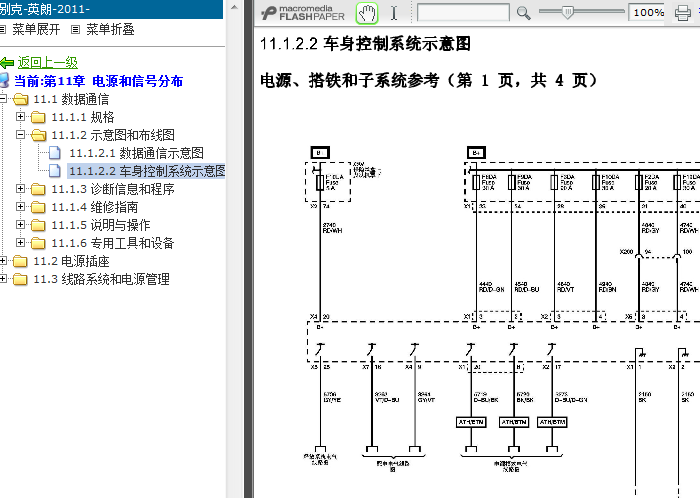Click 当前:第11章 电源和信号分布 heading

(98, 81)
